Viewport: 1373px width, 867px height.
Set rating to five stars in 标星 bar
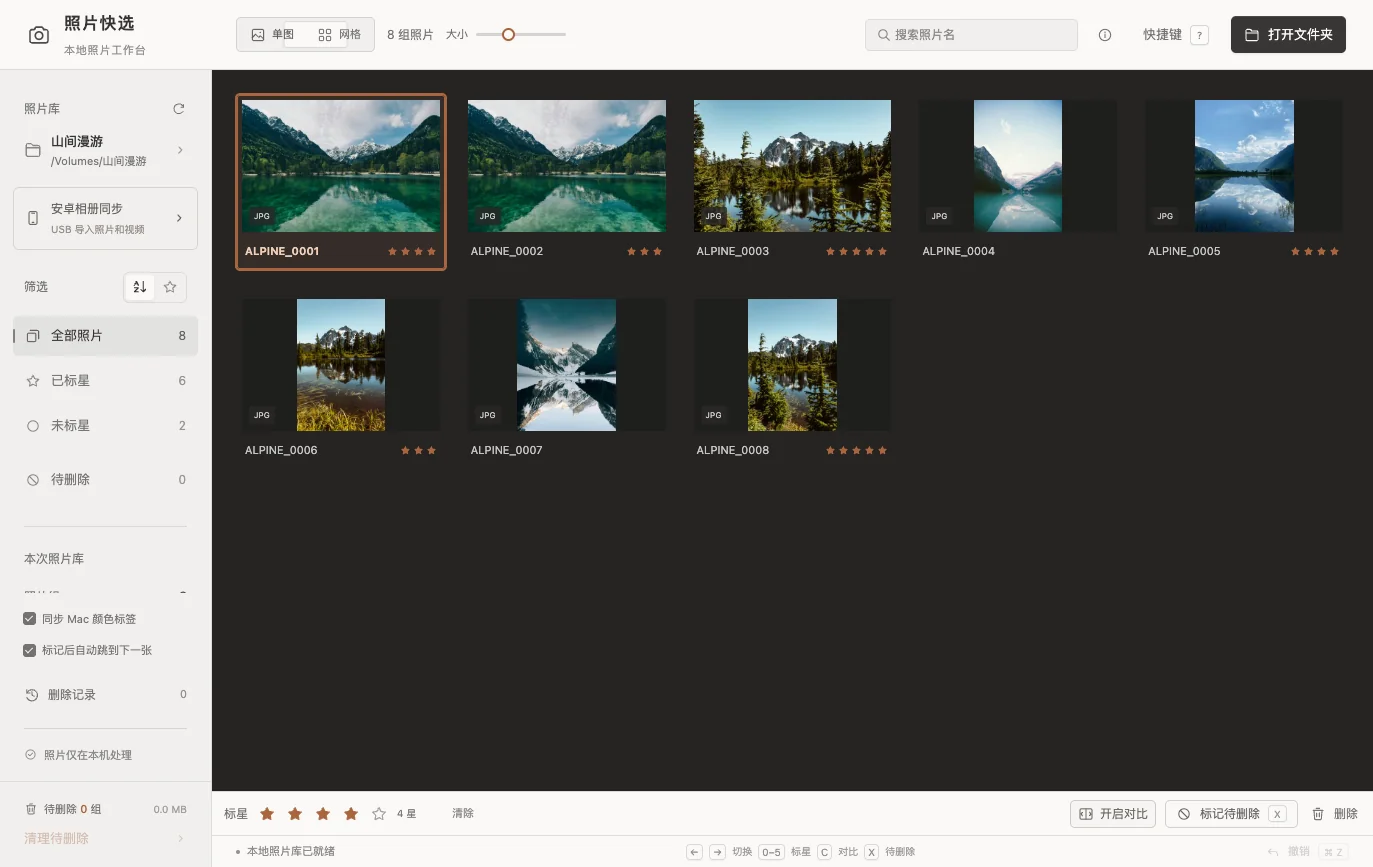(379, 814)
